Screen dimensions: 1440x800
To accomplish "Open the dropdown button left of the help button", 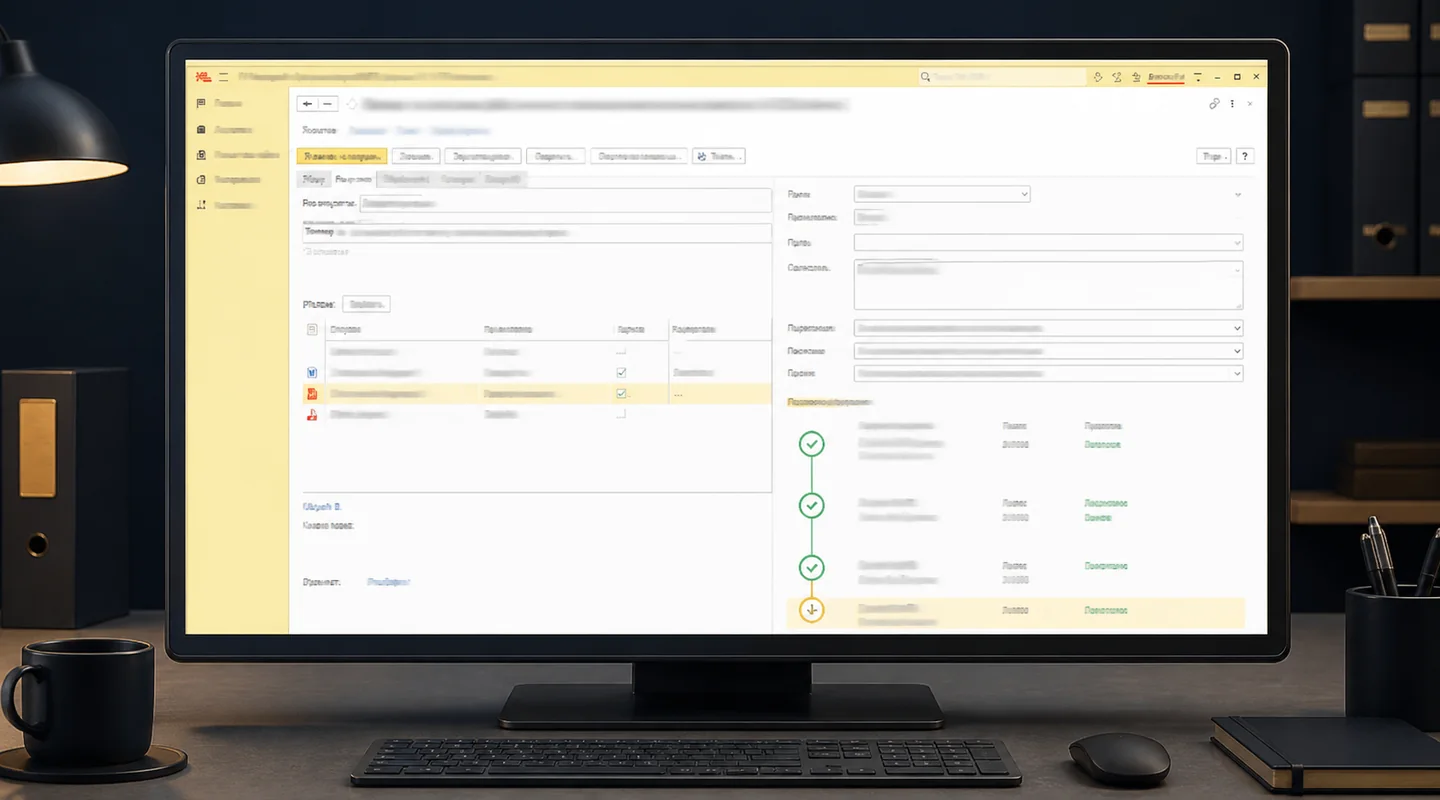I will pyautogui.click(x=1213, y=156).
